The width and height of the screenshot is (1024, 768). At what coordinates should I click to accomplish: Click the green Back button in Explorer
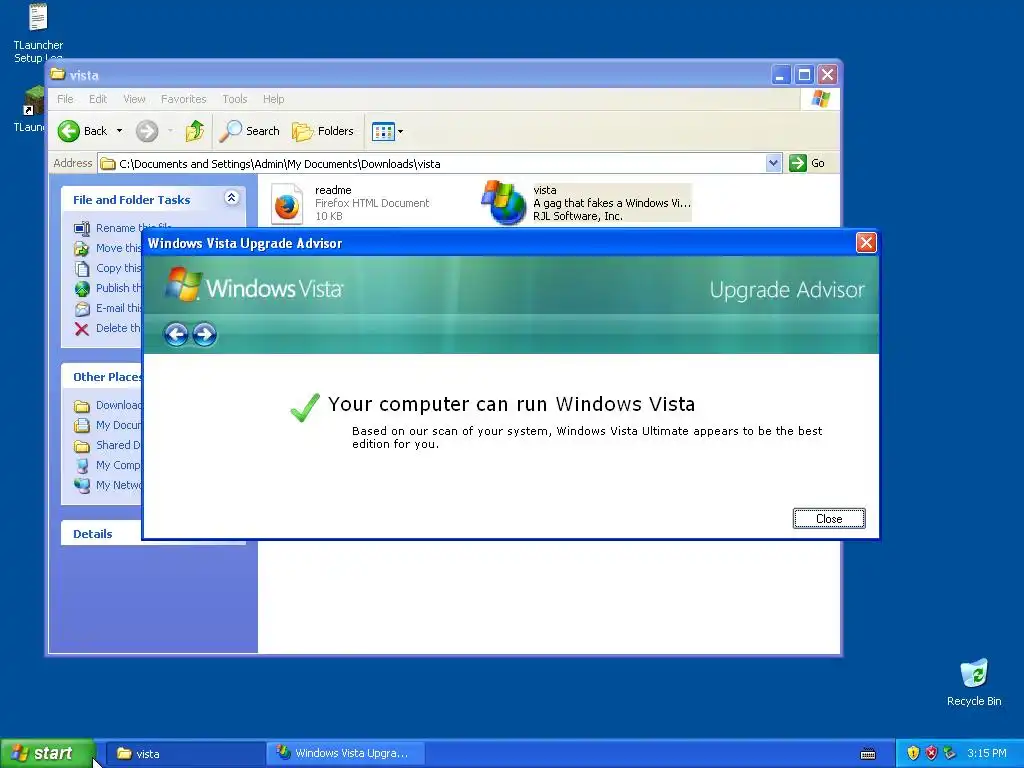click(83, 131)
